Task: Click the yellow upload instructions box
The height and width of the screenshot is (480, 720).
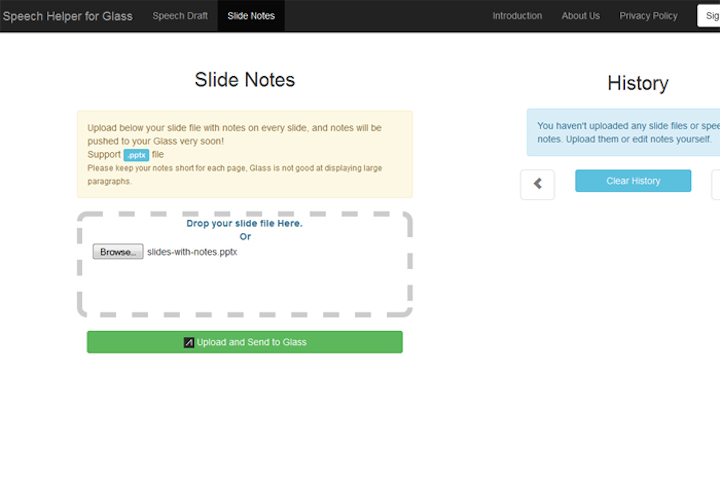Action: [245, 154]
